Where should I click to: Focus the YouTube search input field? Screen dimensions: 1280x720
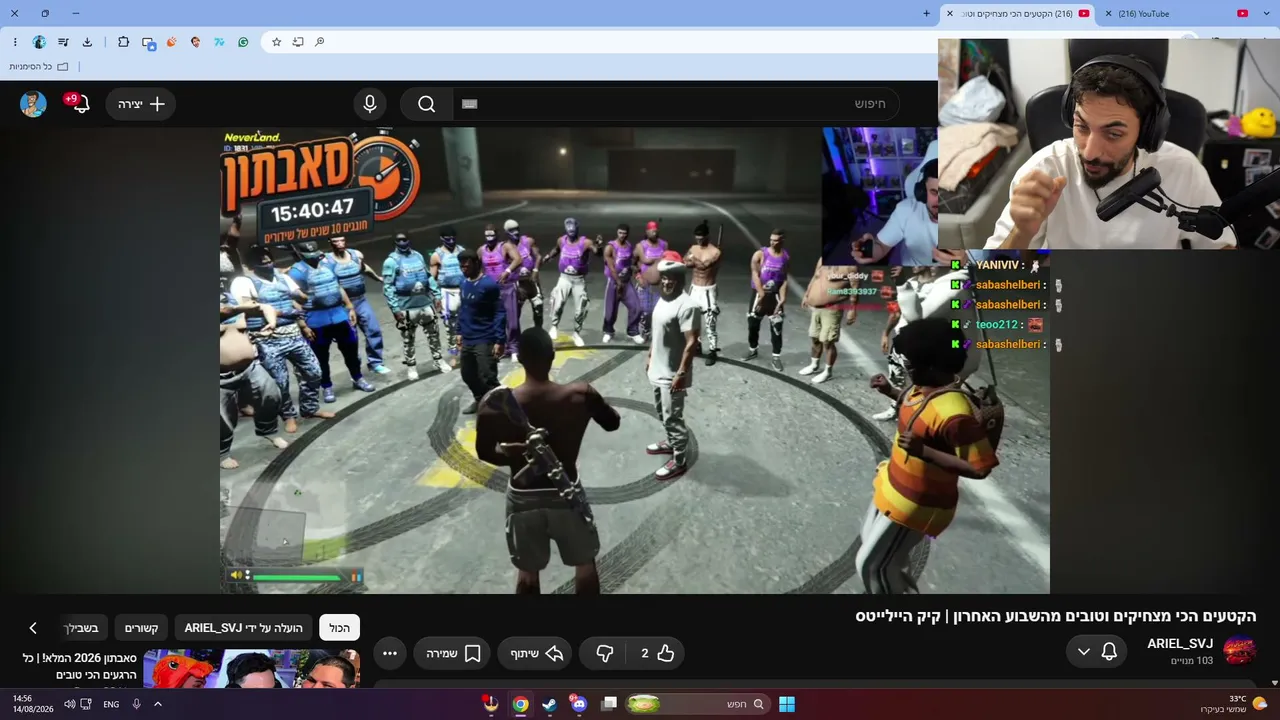[676, 104]
